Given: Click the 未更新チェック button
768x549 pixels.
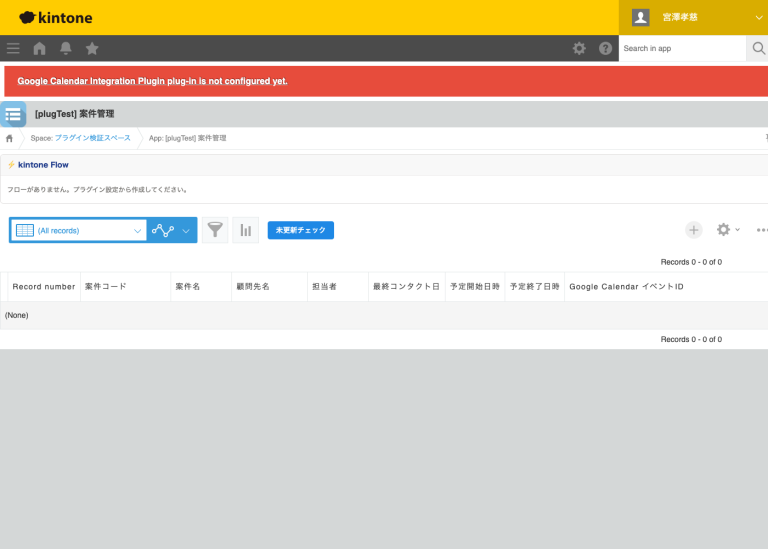Looking at the screenshot, I should pos(300,230).
